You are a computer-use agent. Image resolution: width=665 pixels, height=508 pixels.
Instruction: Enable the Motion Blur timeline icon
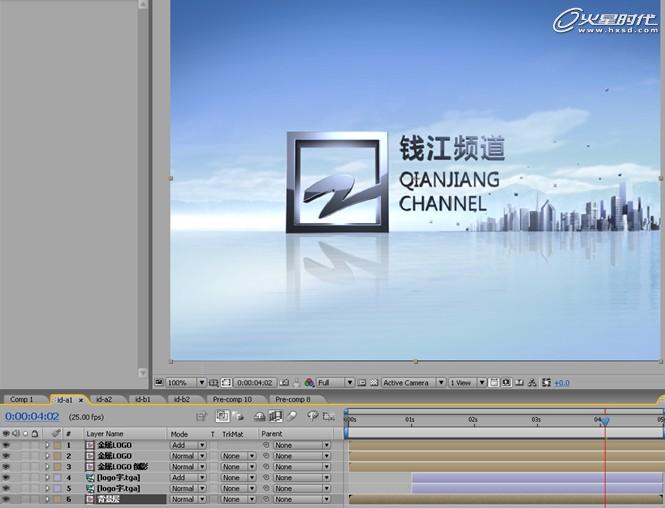pyautogui.click(x=291, y=416)
